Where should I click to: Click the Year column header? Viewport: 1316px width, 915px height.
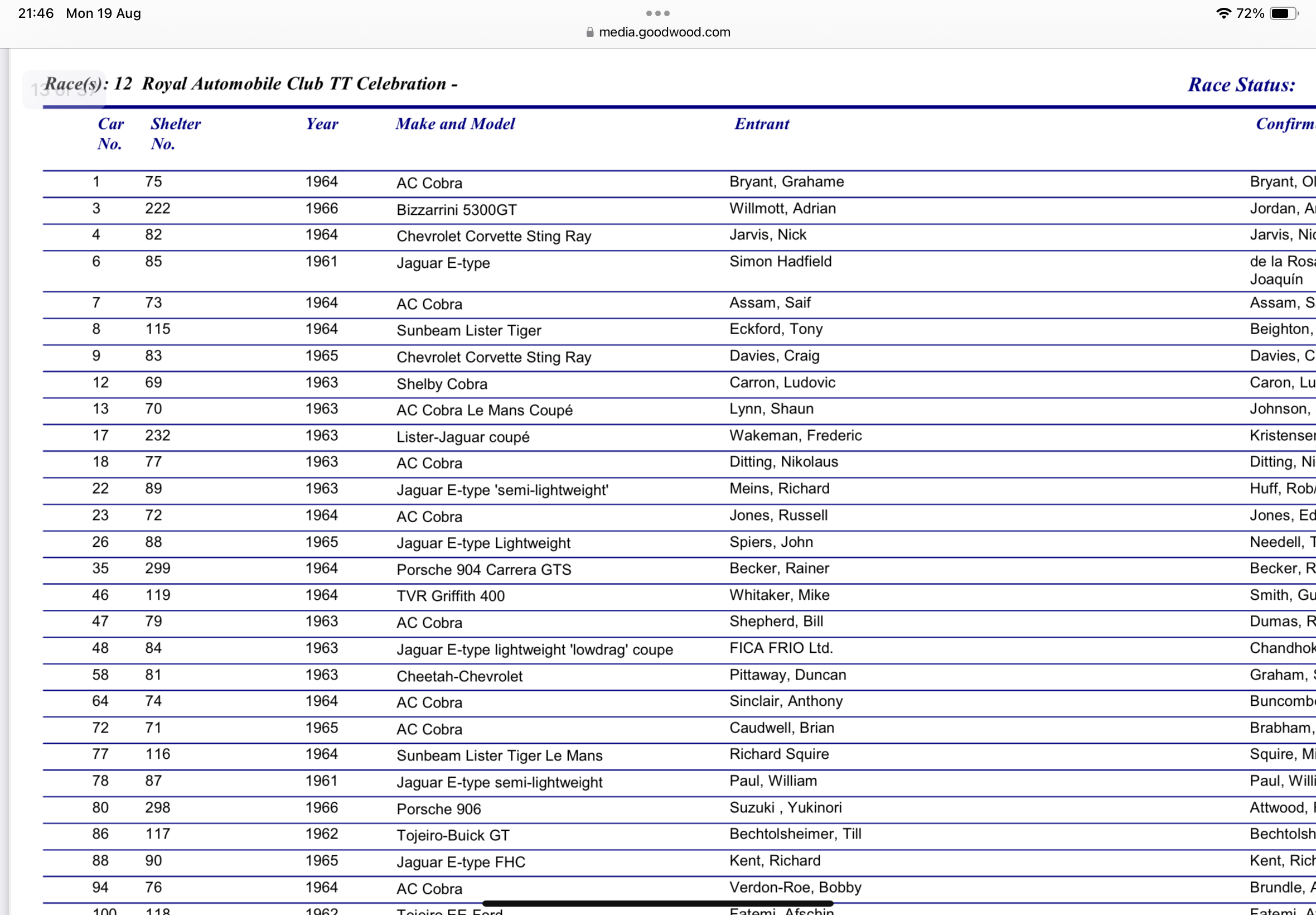click(321, 124)
